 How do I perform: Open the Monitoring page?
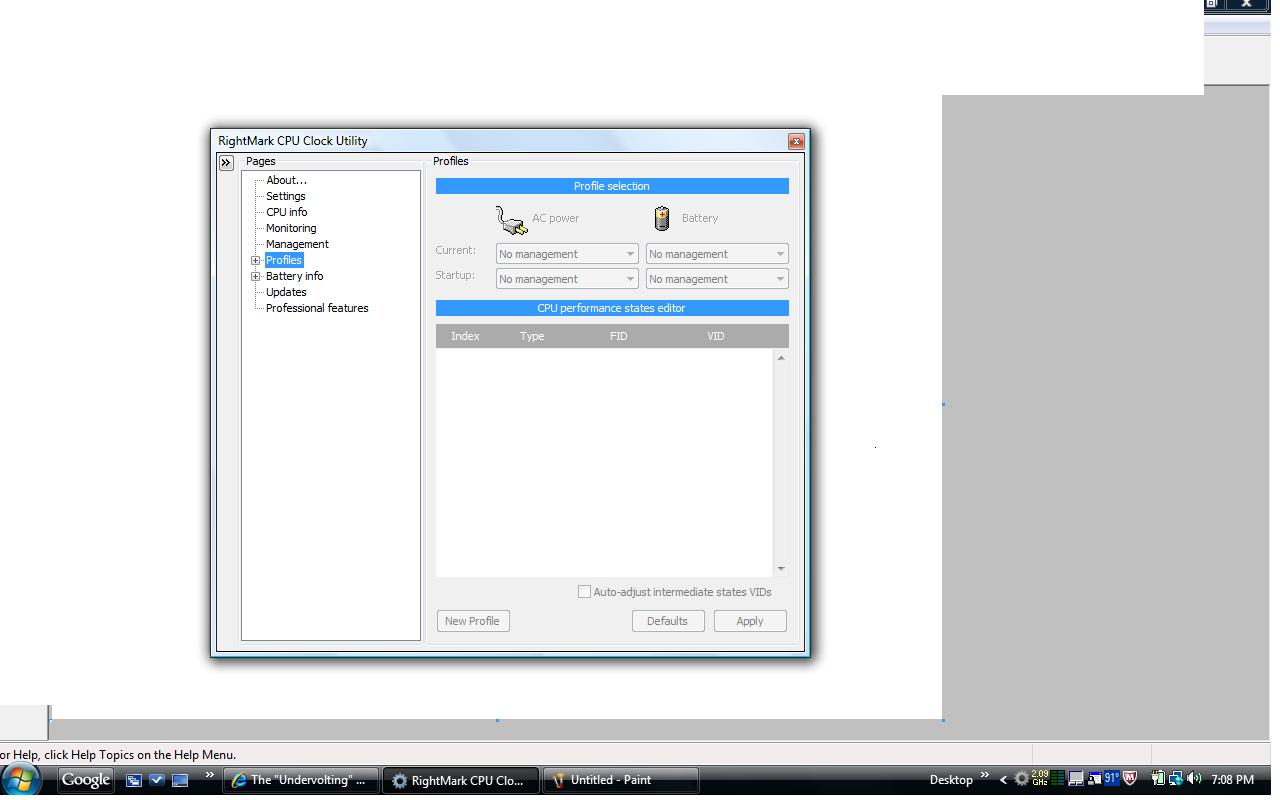(x=291, y=228)
